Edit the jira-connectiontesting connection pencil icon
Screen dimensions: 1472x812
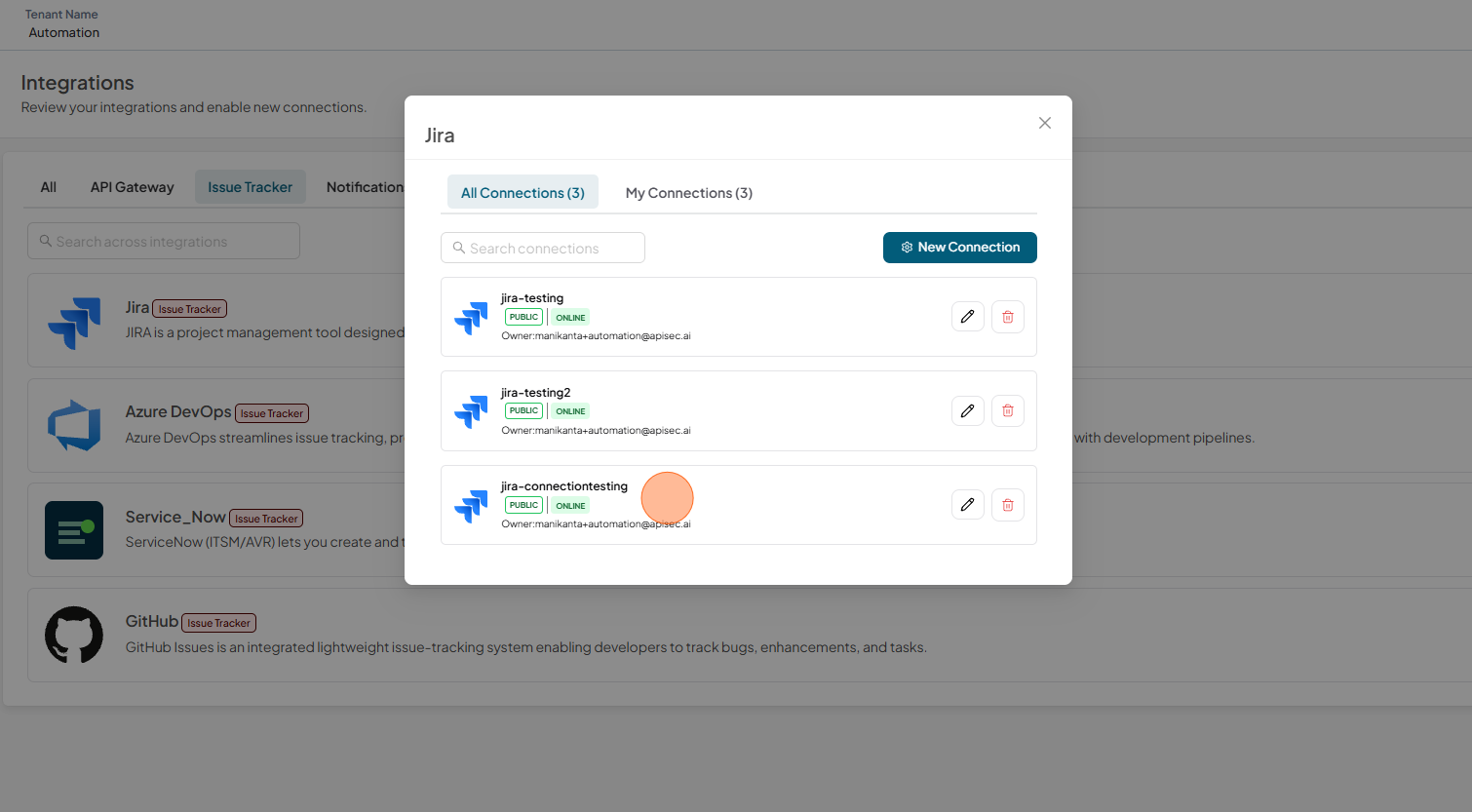(x=967, y=505)
